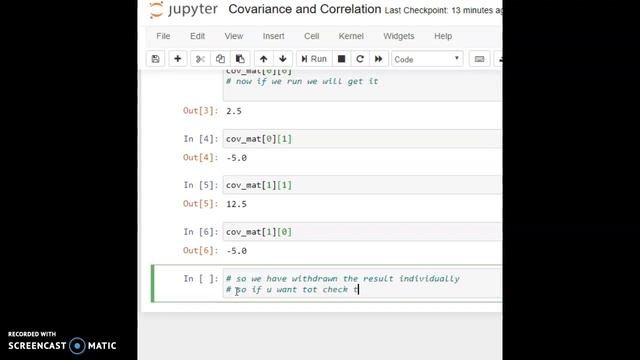Viewport: 640px width, 360px height.
Task: Click the In [6] prompt label
Action: tap(201, 232)
